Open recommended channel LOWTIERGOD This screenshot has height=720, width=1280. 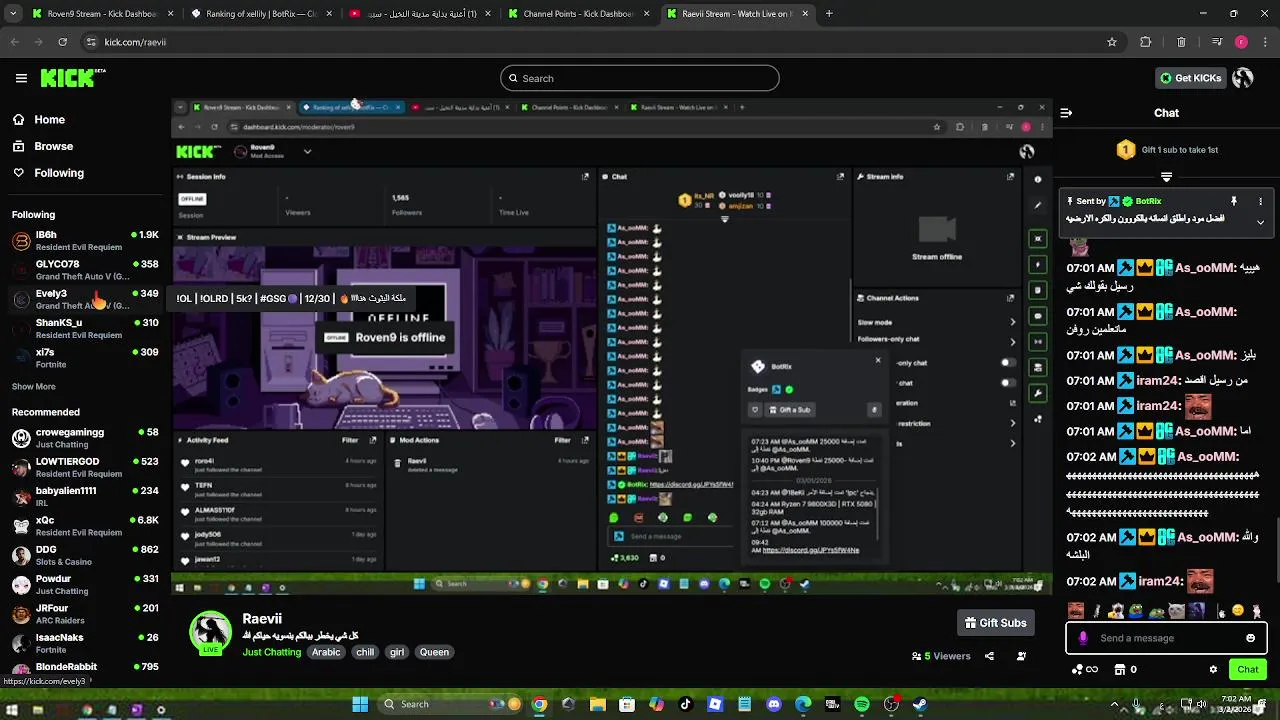(x=85, y=467)
